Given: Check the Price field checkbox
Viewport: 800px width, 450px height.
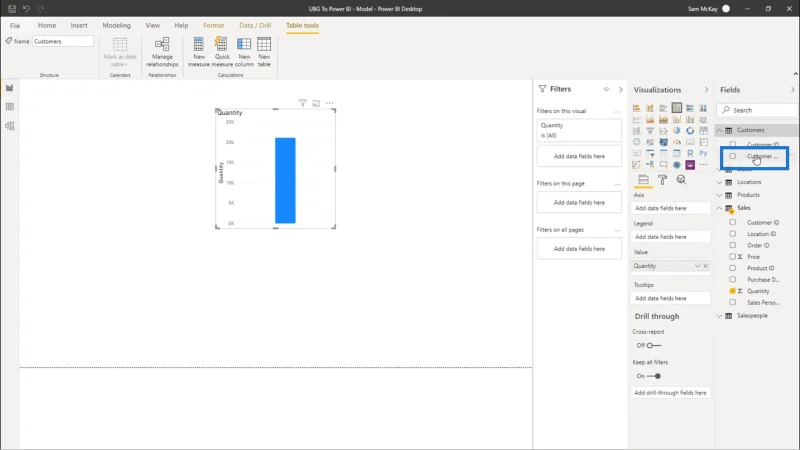Looking at the screenshot, I should click(733, 257).
